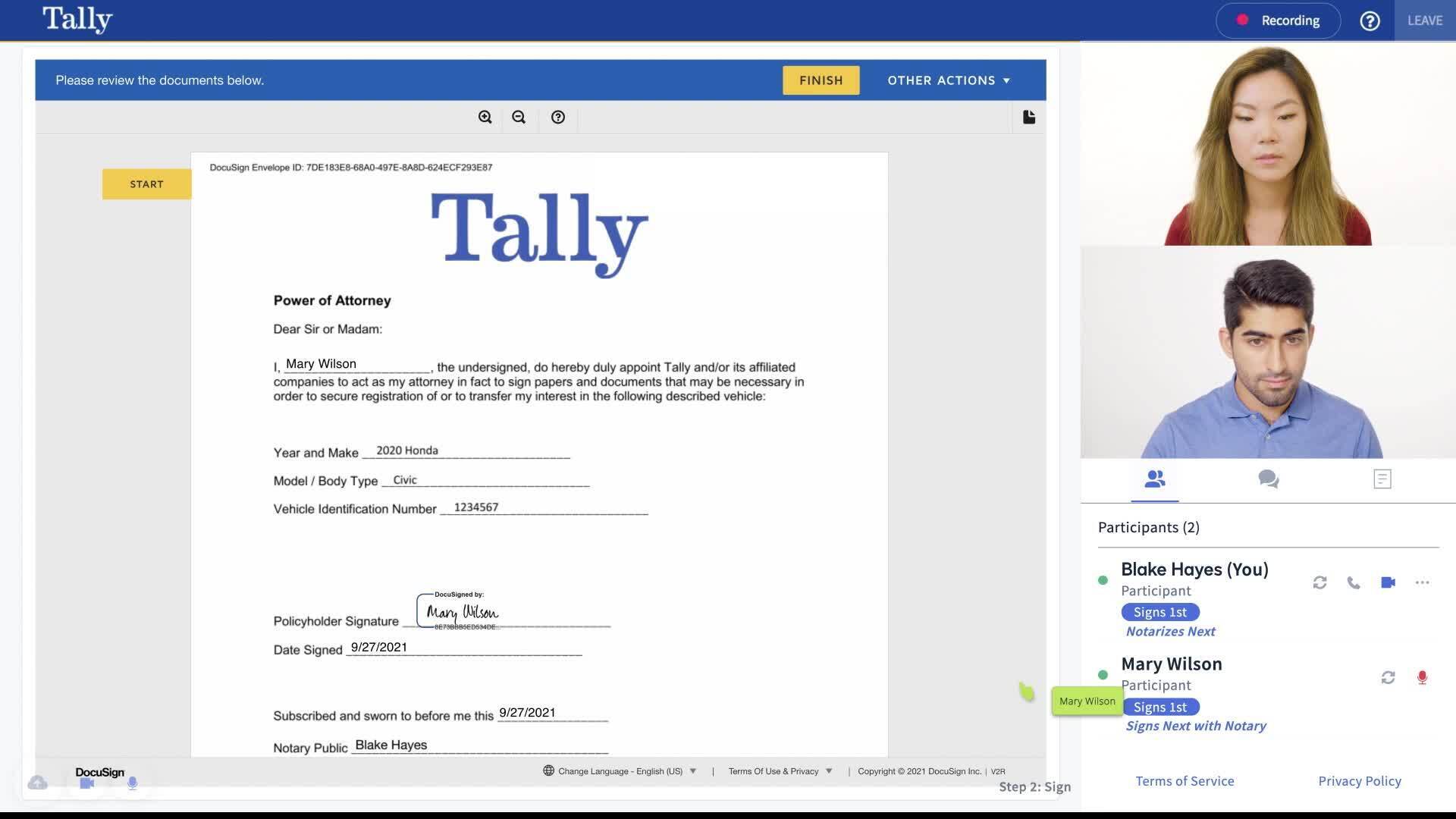Zoom in on the document

coord(485,117)
